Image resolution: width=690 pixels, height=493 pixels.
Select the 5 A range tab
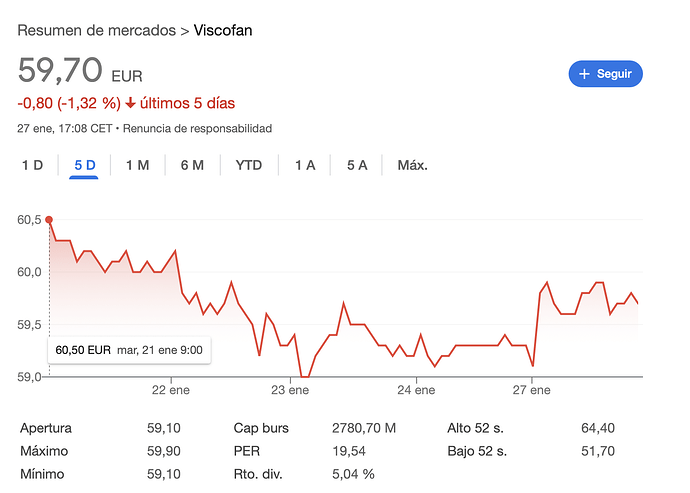tap(357, 165)
